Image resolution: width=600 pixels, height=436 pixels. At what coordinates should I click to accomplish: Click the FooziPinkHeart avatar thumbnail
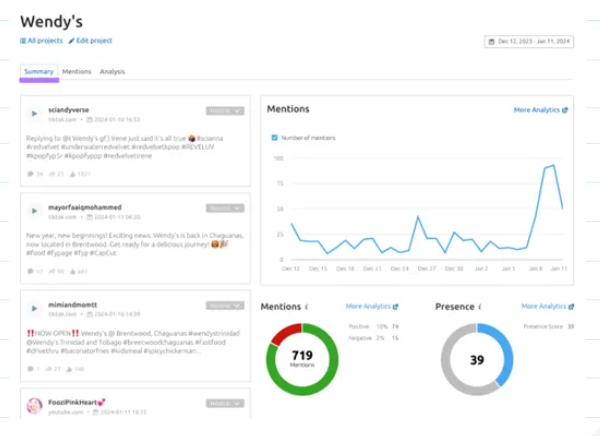(x=34, y=406)
